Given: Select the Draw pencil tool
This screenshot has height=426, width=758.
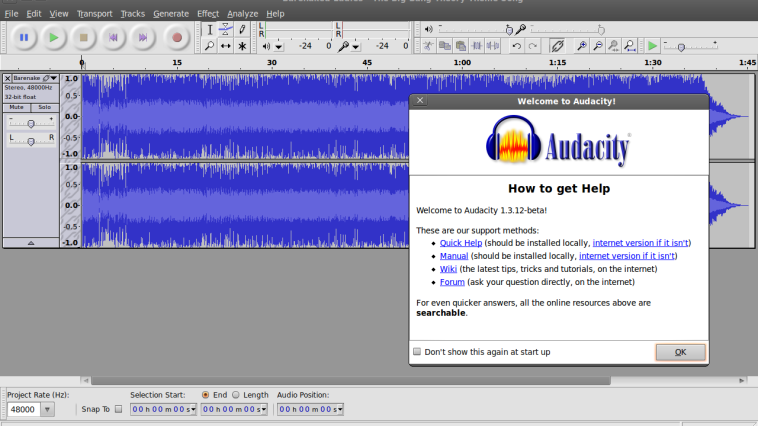Looking at the screenshot, I should point(242,29).
